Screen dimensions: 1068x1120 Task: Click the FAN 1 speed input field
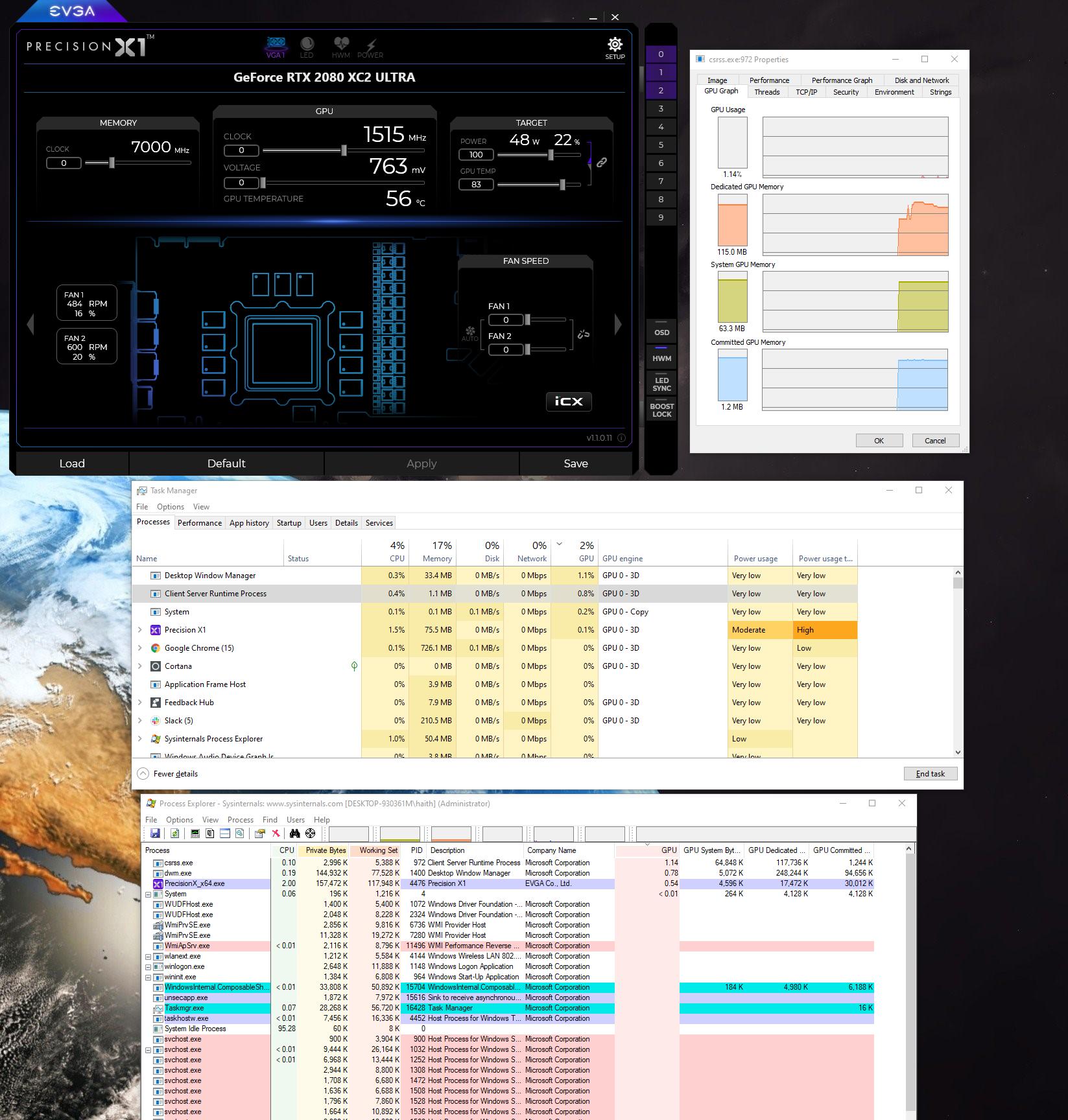click(x=506, y=320)
